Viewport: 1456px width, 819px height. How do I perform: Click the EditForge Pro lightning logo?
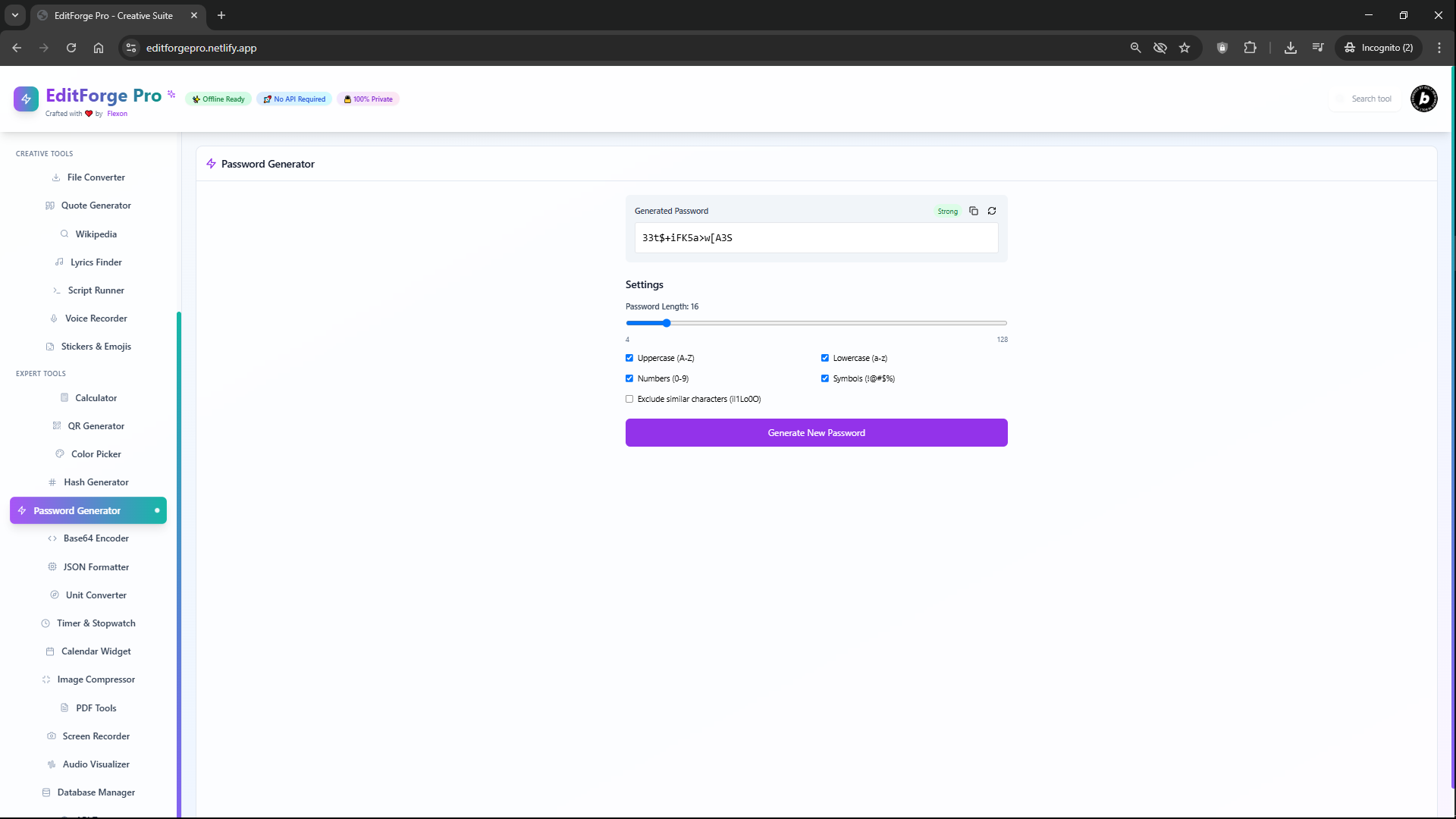(x=26, y=99)
